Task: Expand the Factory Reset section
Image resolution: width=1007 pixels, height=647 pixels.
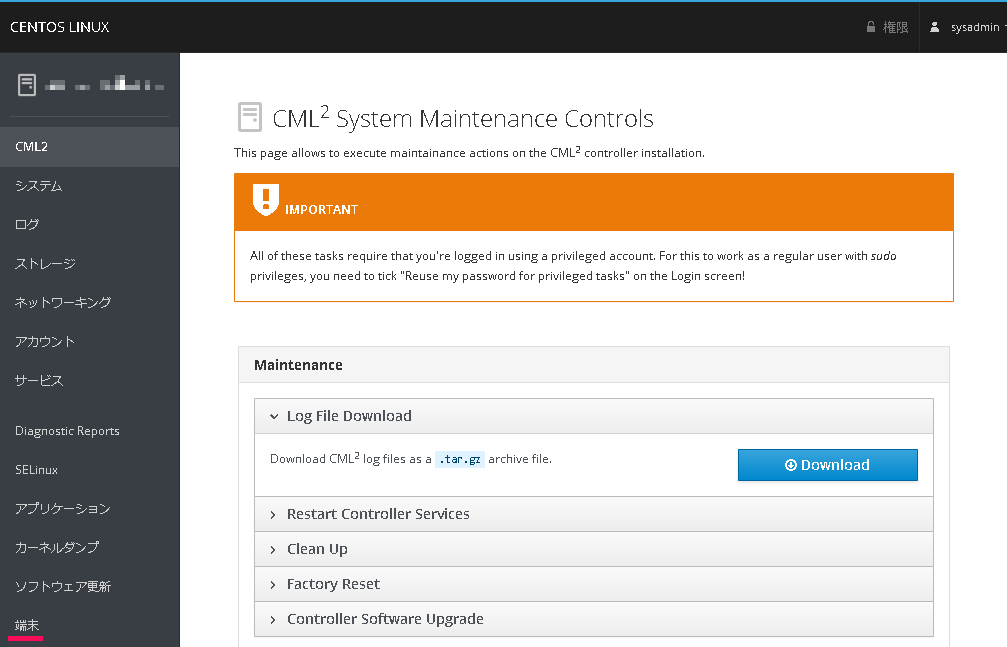Action: 593,584
